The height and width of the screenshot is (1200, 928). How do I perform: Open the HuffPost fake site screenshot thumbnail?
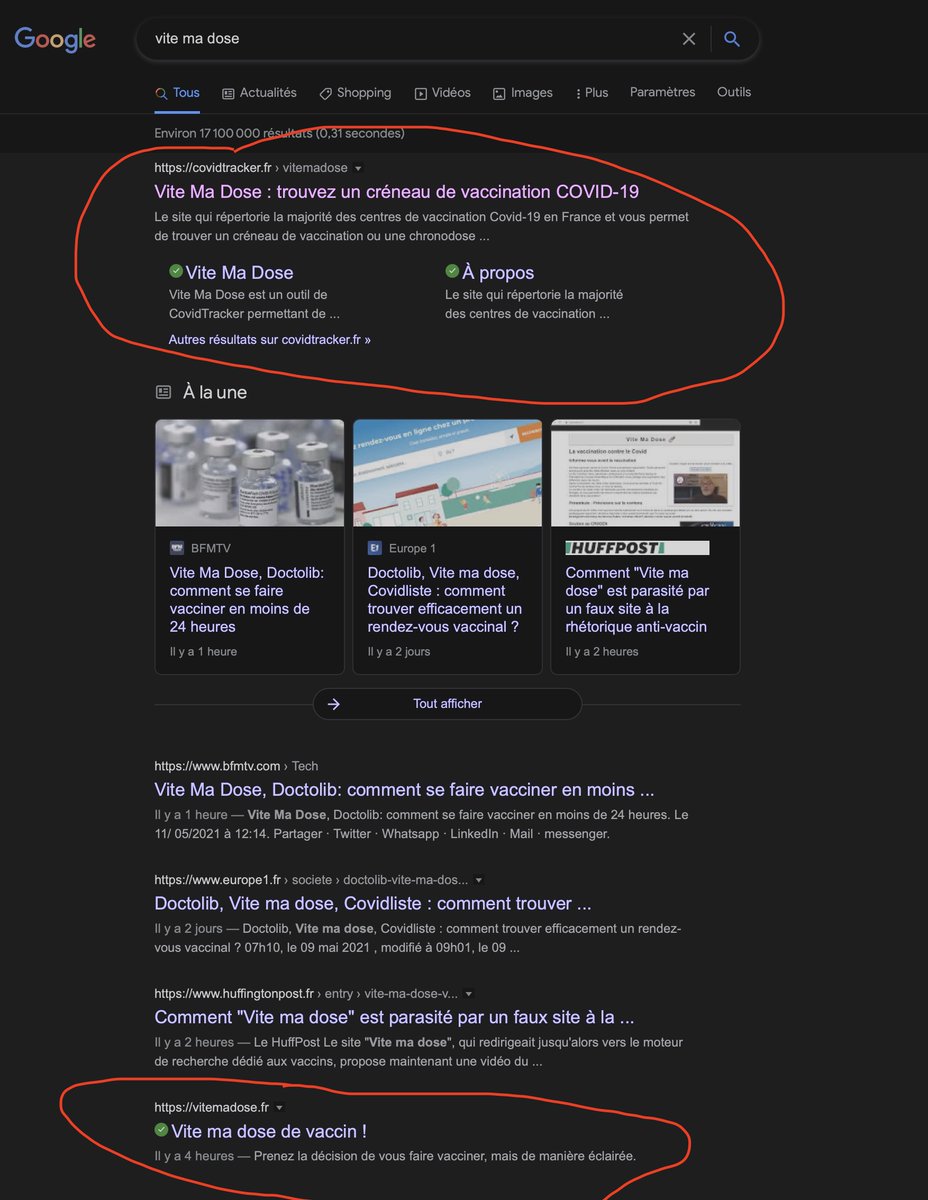pos(646,473)
